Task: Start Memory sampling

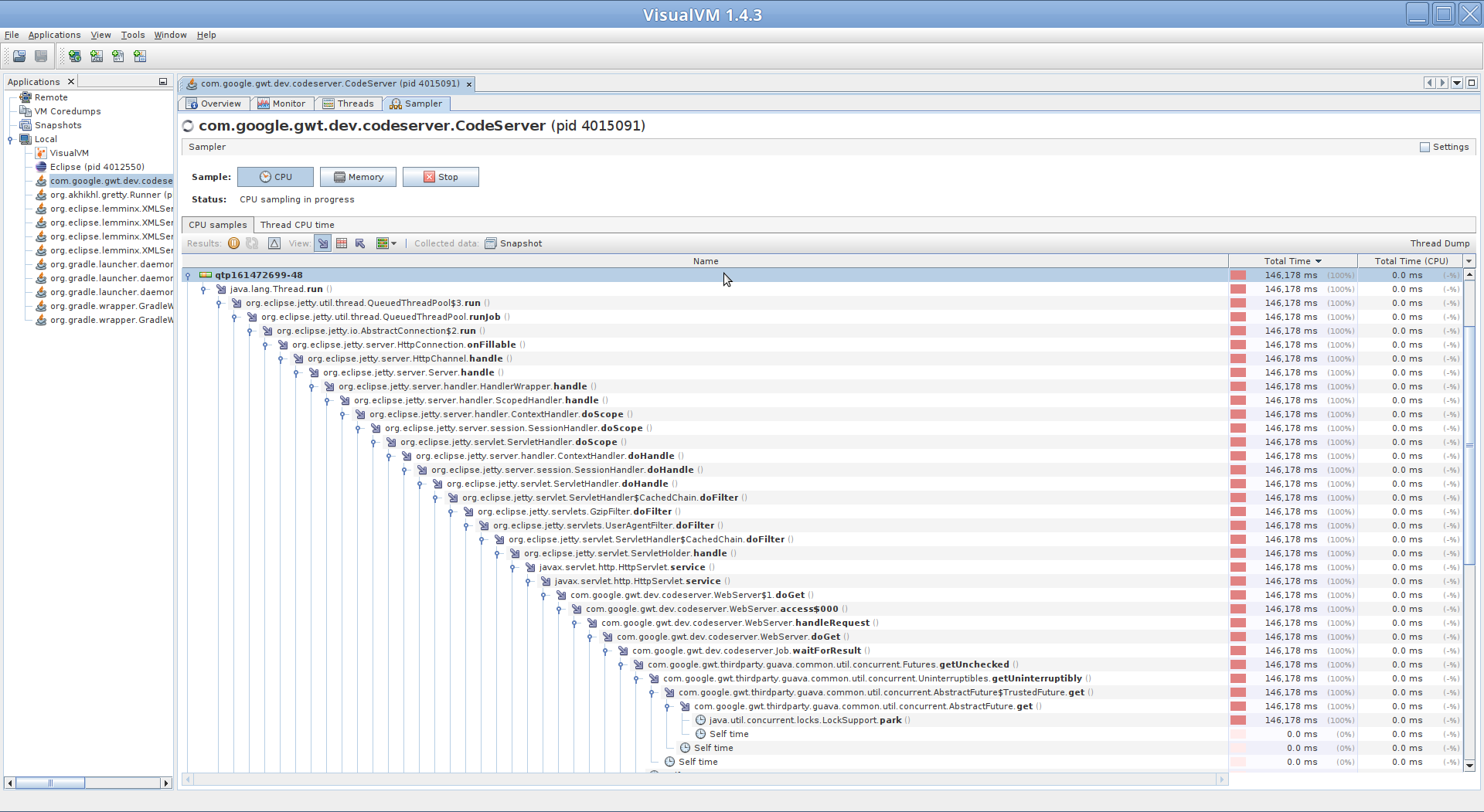Action: point(358,177)
